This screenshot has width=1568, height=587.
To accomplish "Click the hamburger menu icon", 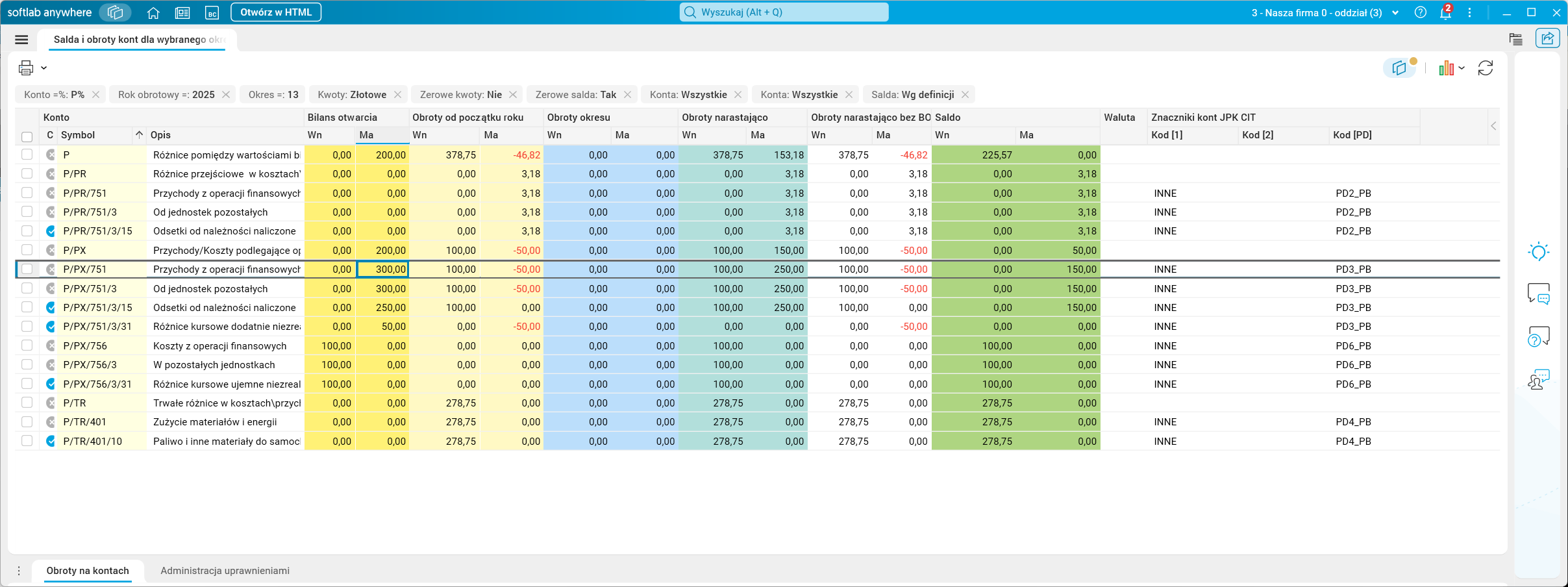I will point(21,40).
